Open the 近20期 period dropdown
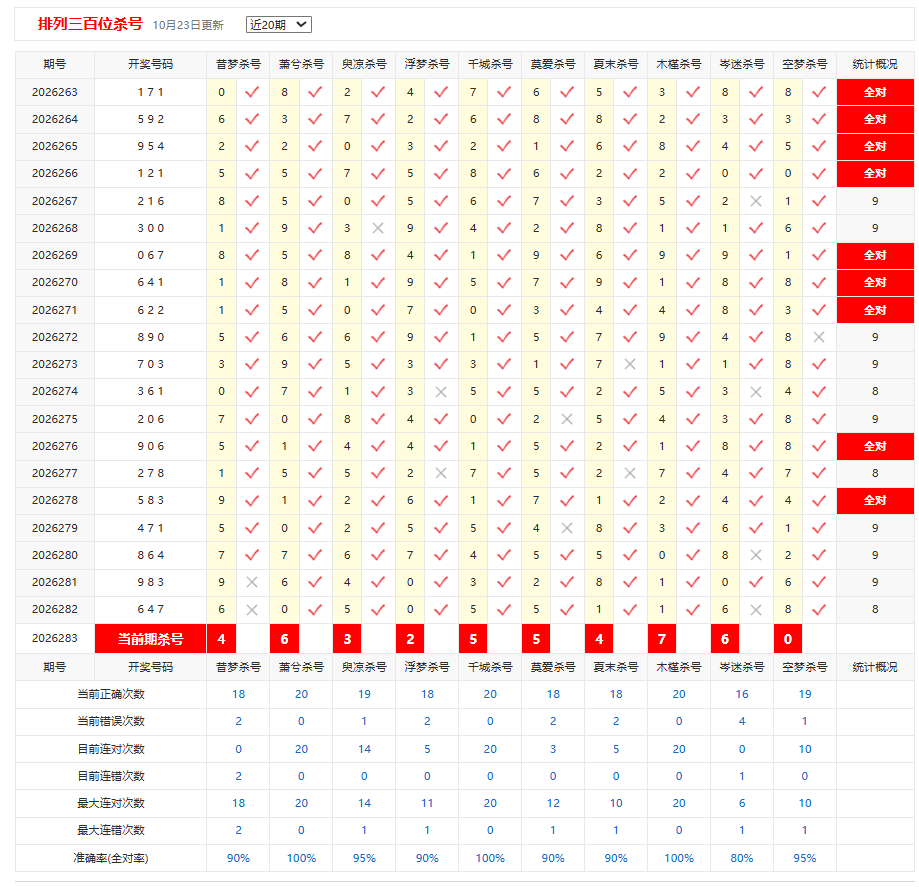Image resolution: width=919 pixels, height=887 pixels. (278, 25)
